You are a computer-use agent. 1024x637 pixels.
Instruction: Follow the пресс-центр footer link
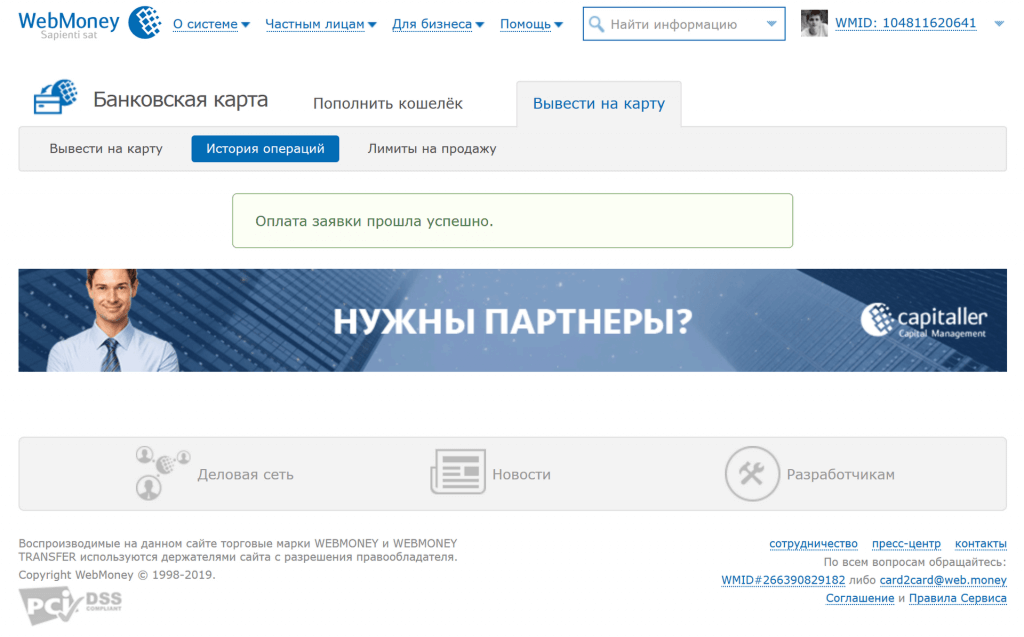point(906,544)
